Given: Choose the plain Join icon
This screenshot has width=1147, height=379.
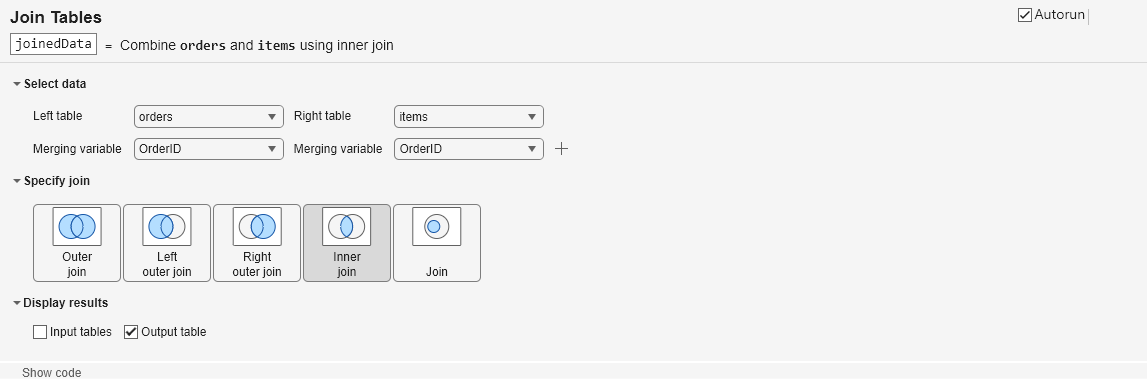Looking at the screenshot, I should [437, 227].
